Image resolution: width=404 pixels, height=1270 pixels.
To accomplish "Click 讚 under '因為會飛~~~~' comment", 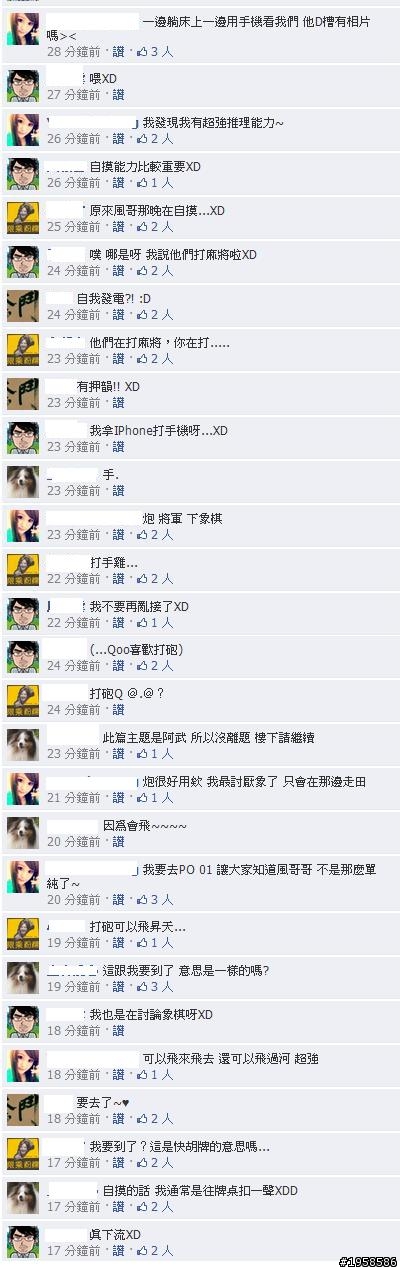I will tap(118, 842).
